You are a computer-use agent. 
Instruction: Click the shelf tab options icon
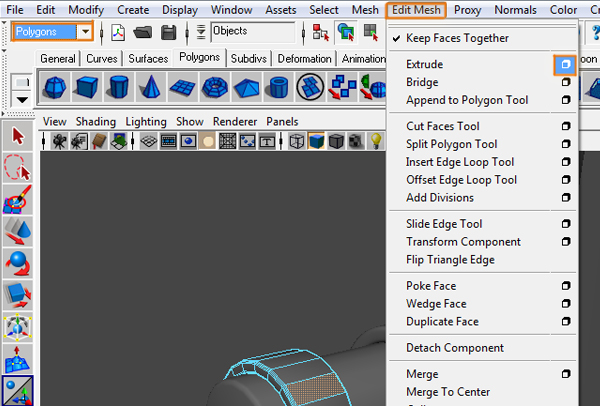click(22, 82)
